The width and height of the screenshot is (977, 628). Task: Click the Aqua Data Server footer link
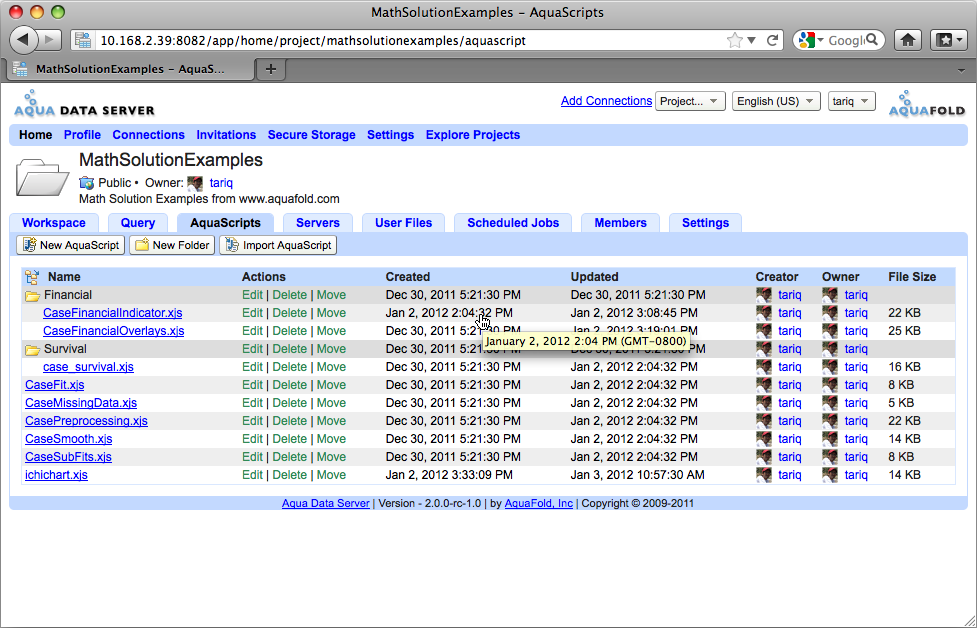pos(326,503)
